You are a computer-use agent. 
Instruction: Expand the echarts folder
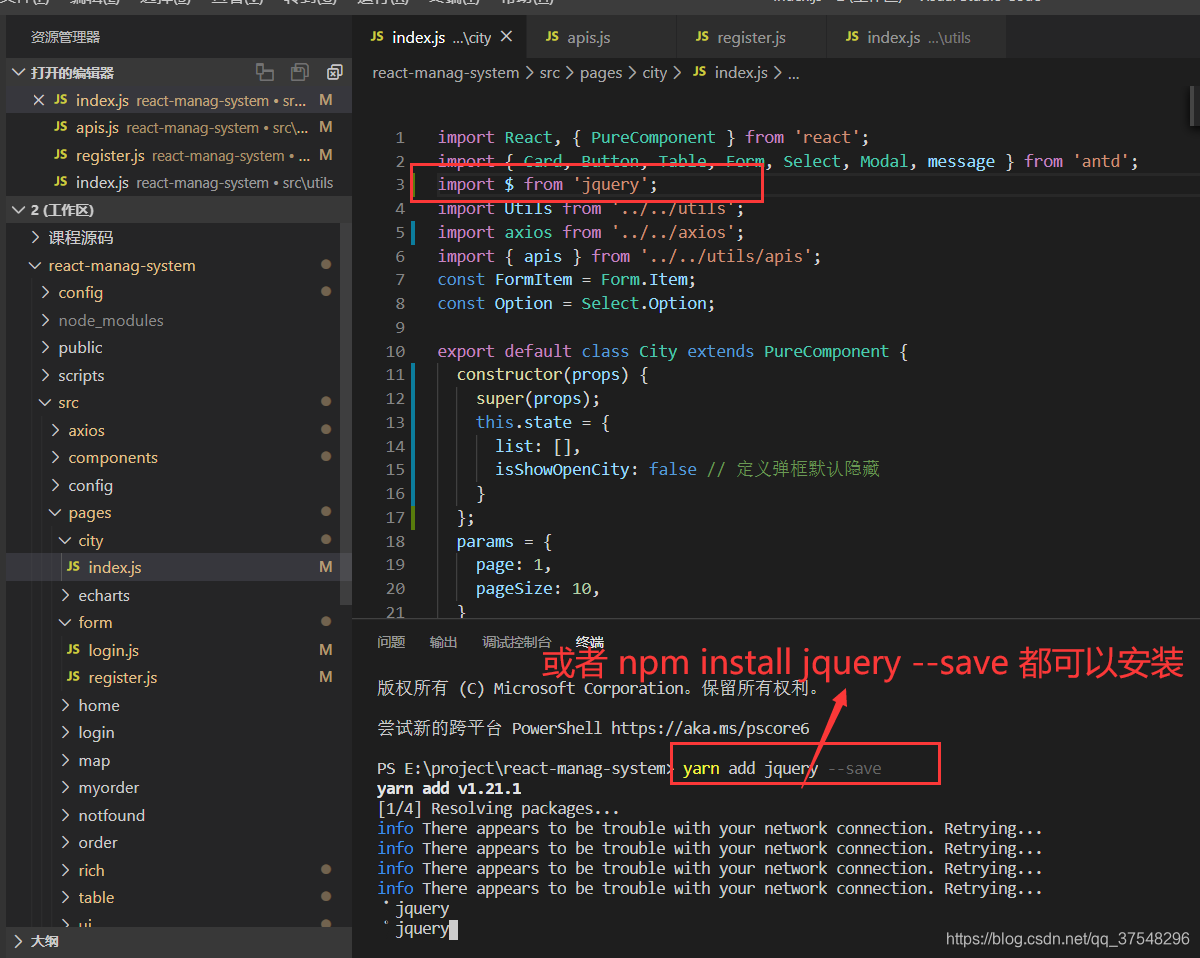point(66,595)
